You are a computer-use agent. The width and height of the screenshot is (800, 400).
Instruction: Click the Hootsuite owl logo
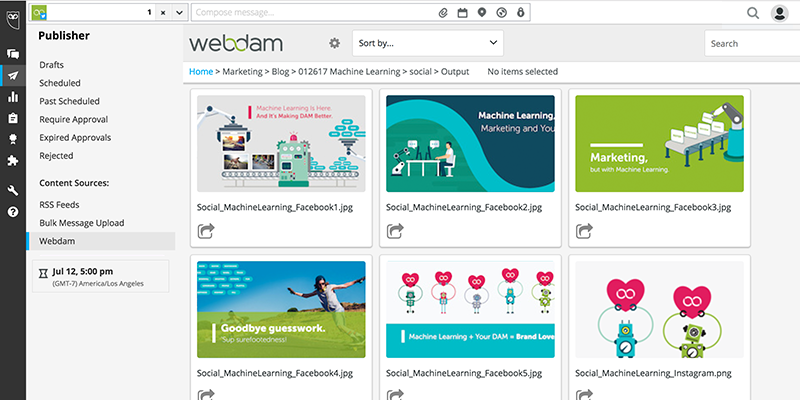(13, 20)
